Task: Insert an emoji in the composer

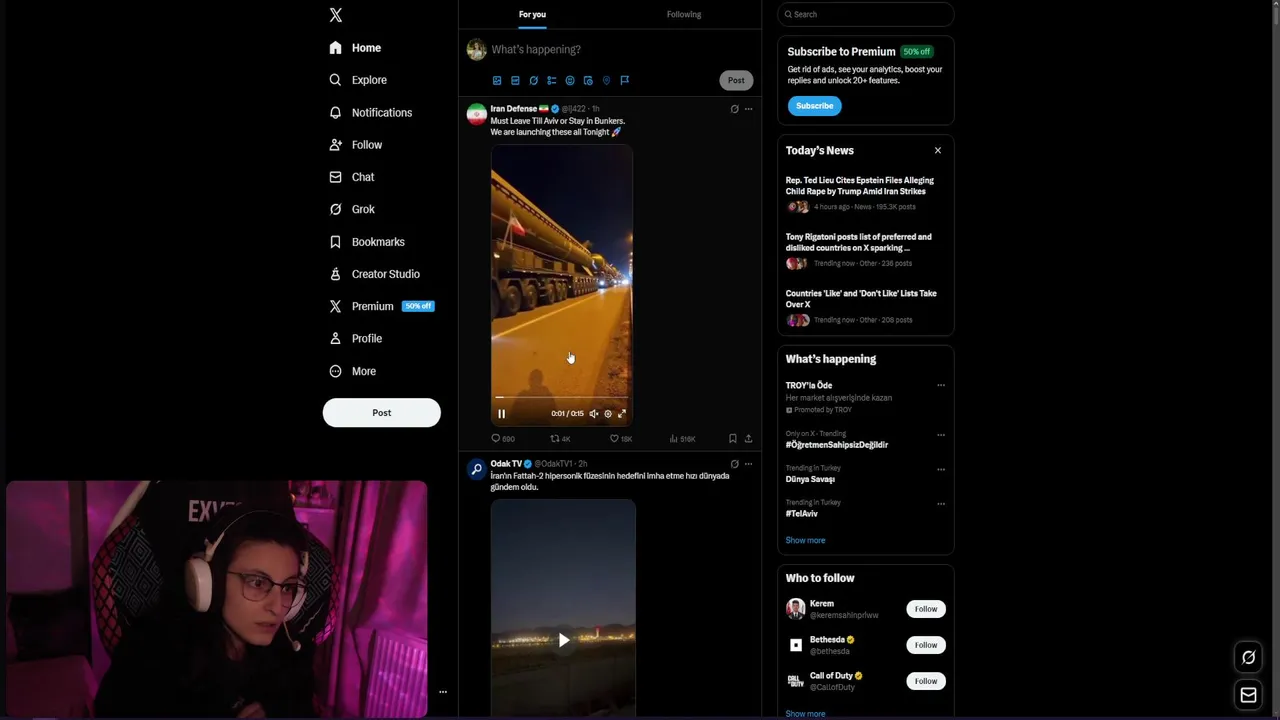Action: click(570, 80)
